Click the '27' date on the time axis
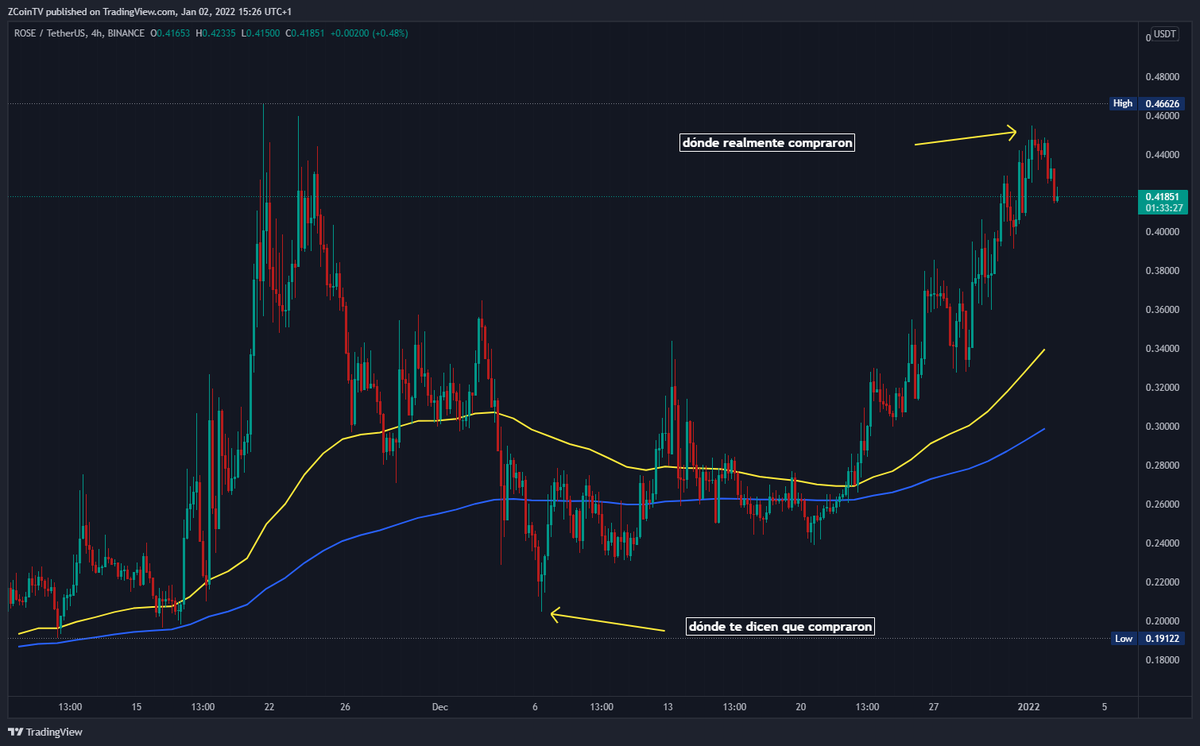This screenshot has height=746, width=1200. [933, 707]
